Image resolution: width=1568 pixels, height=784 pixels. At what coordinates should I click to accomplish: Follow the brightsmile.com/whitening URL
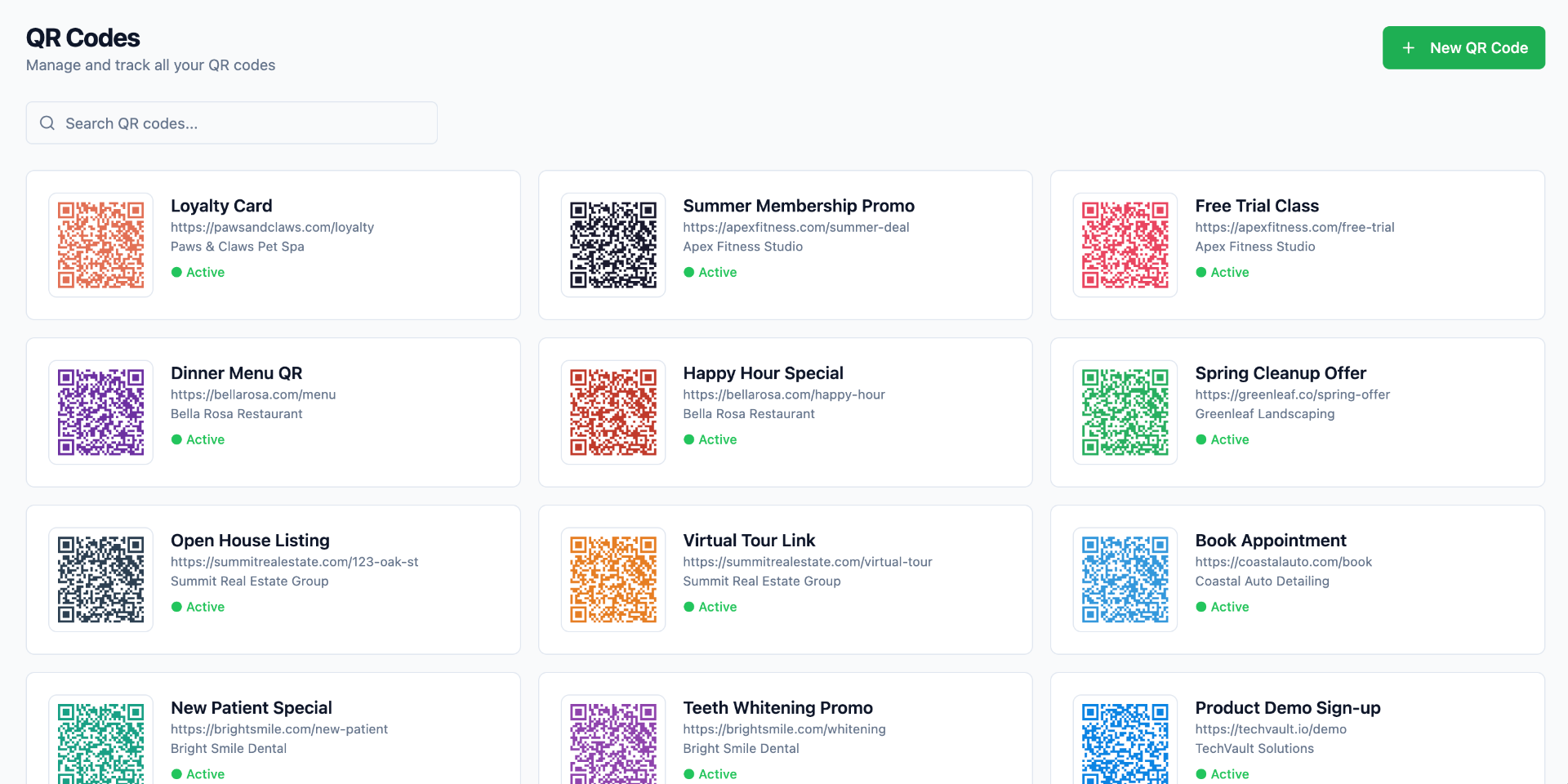pos(785,729)
